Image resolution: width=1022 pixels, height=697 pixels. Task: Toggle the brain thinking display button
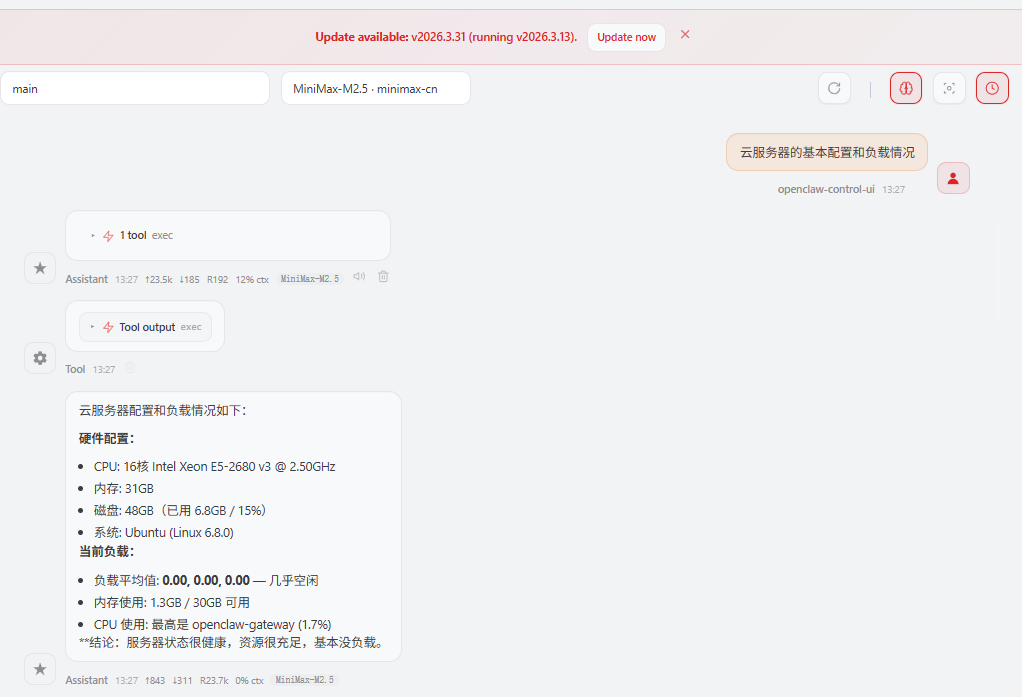tap(906, 88)
